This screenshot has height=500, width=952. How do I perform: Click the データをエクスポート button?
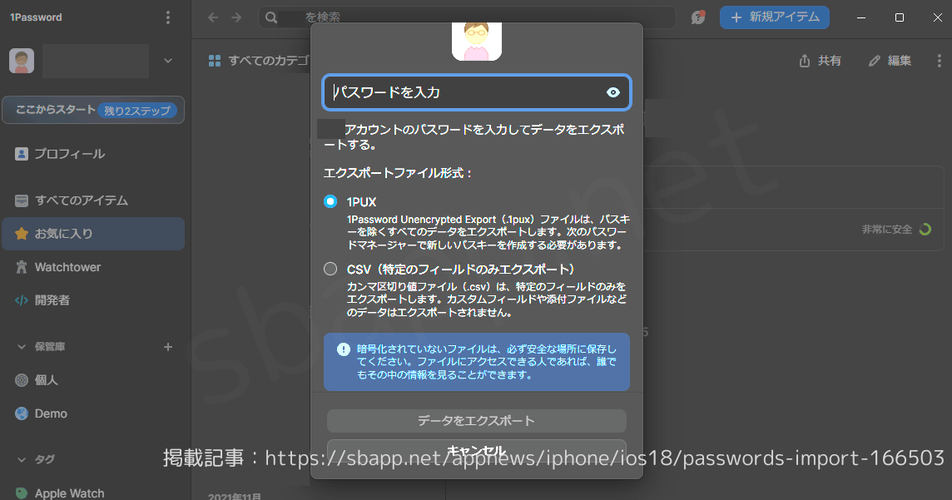tap(477, 421)
